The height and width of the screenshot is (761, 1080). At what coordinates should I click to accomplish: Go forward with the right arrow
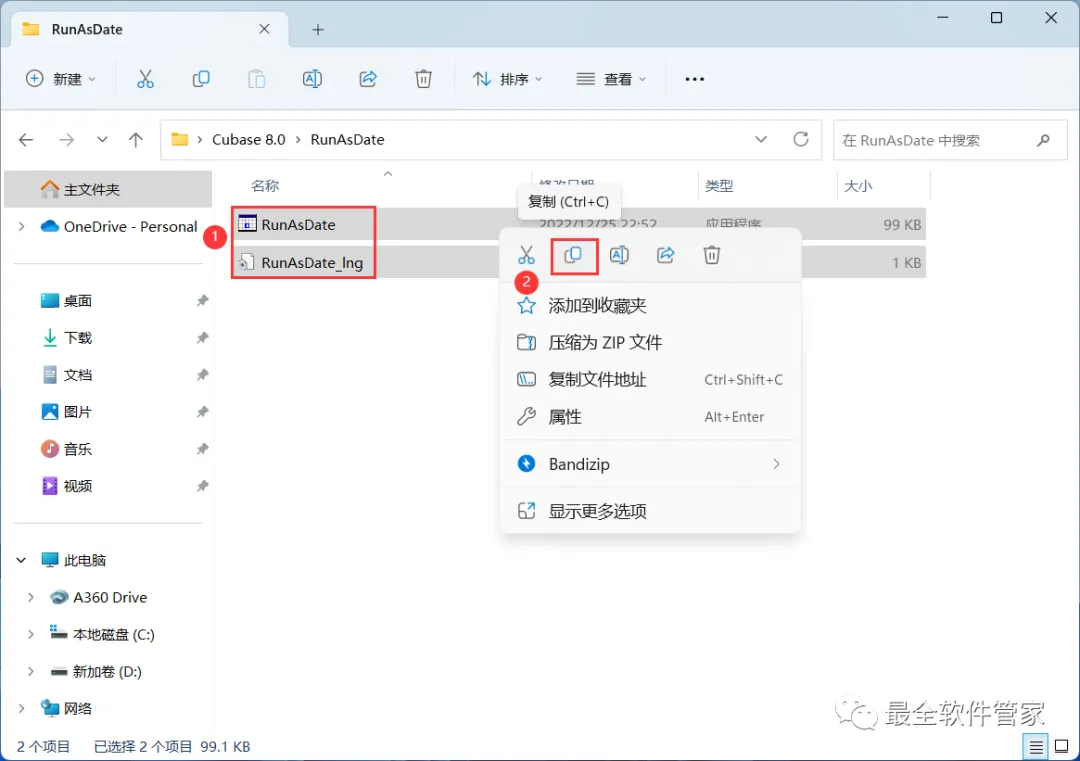66,140
